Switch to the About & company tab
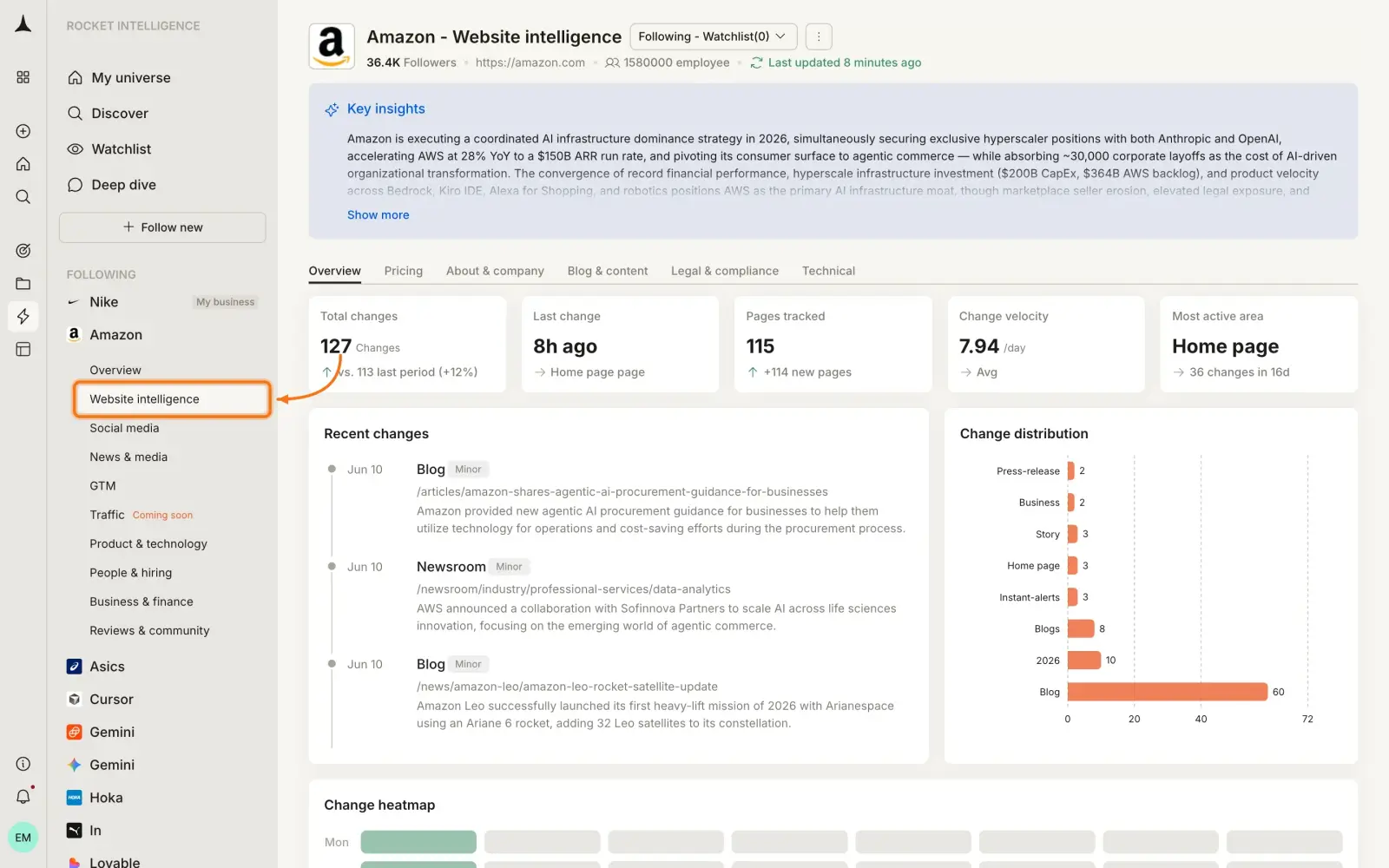The image size is (1389, 868). click(495, 271)
